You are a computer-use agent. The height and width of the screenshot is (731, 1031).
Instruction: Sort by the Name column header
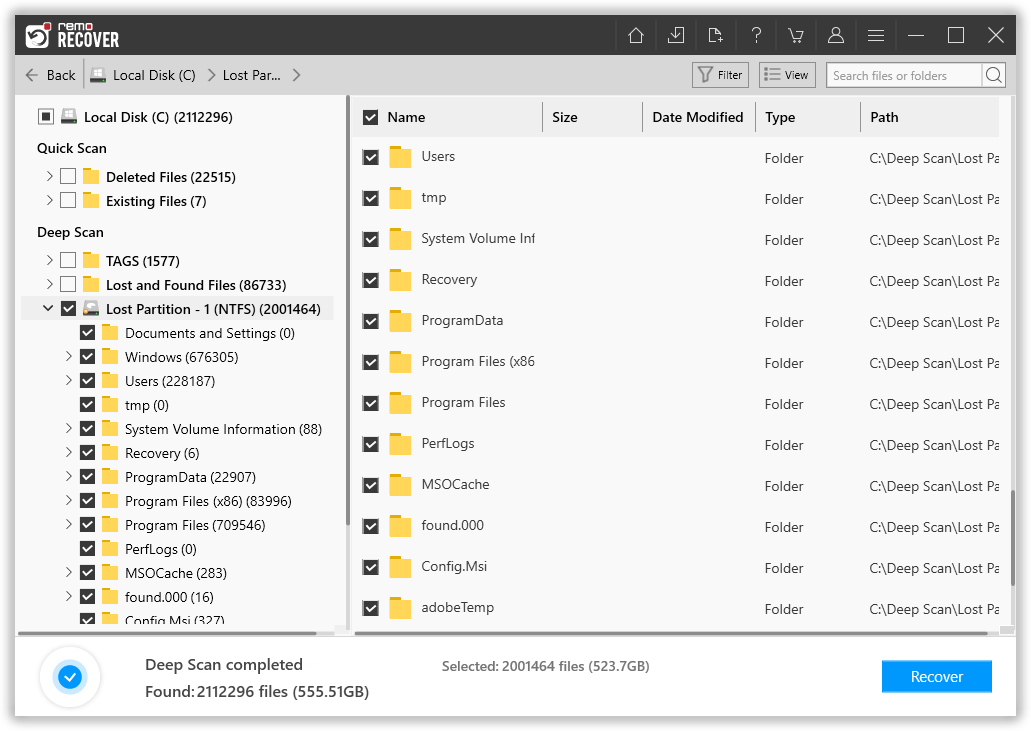[x=406, y=117]
